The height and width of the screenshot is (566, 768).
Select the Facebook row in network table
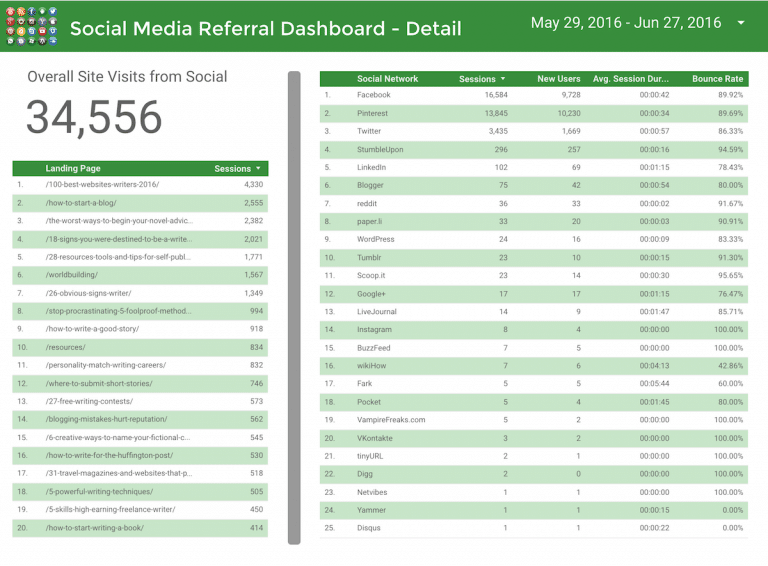(x=374, y=95)
